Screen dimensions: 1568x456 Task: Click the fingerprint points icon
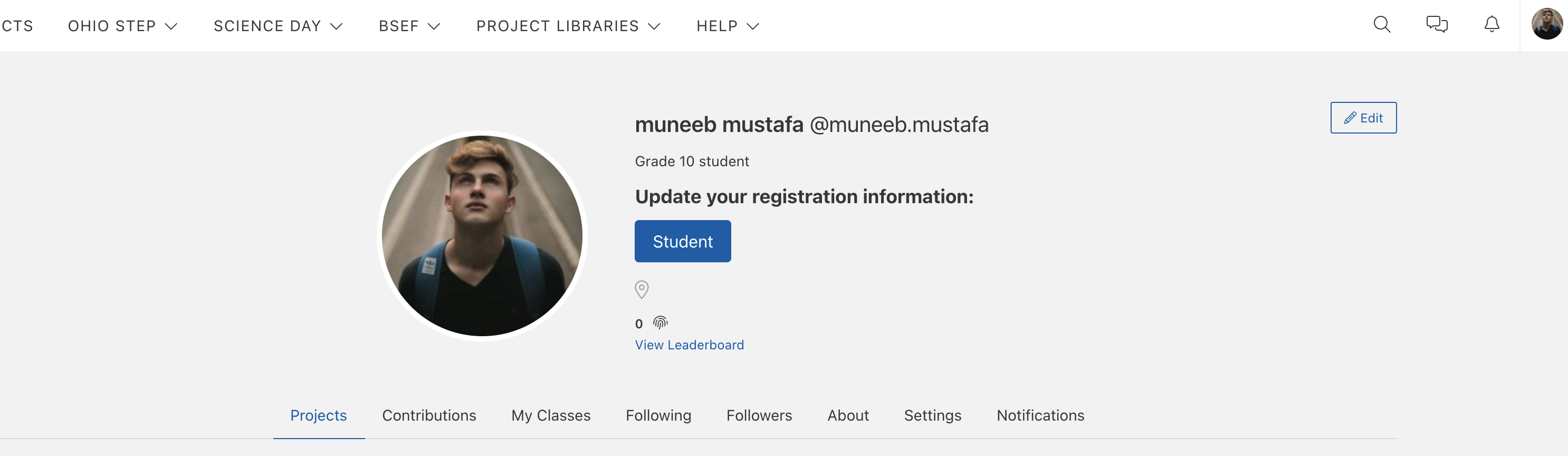pyautogui.click(x=661, y=322)
